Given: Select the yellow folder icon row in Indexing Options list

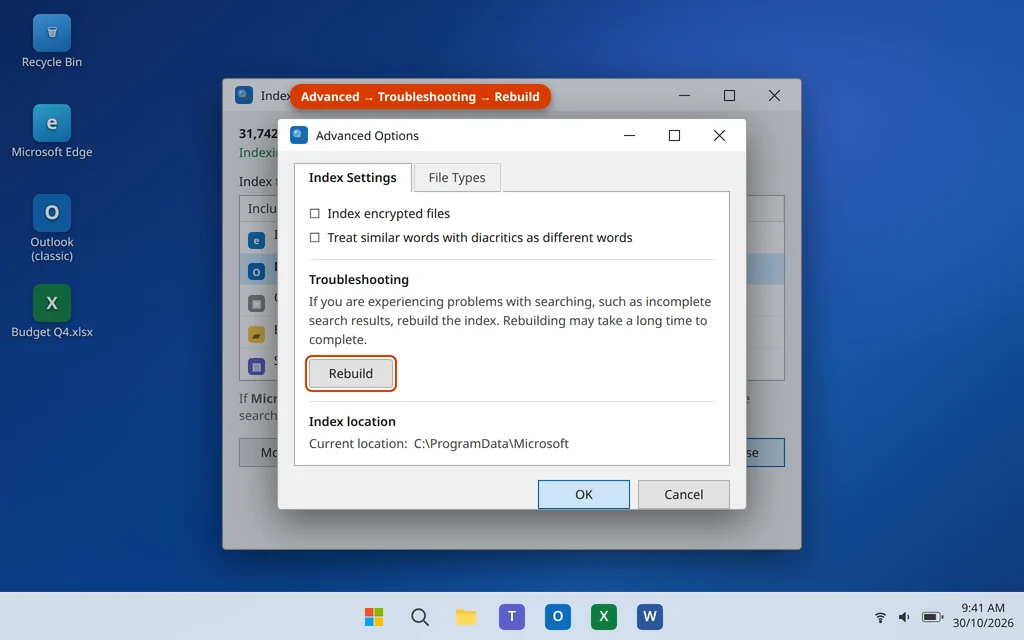Looking at the screenshot, I should [257, 335].
